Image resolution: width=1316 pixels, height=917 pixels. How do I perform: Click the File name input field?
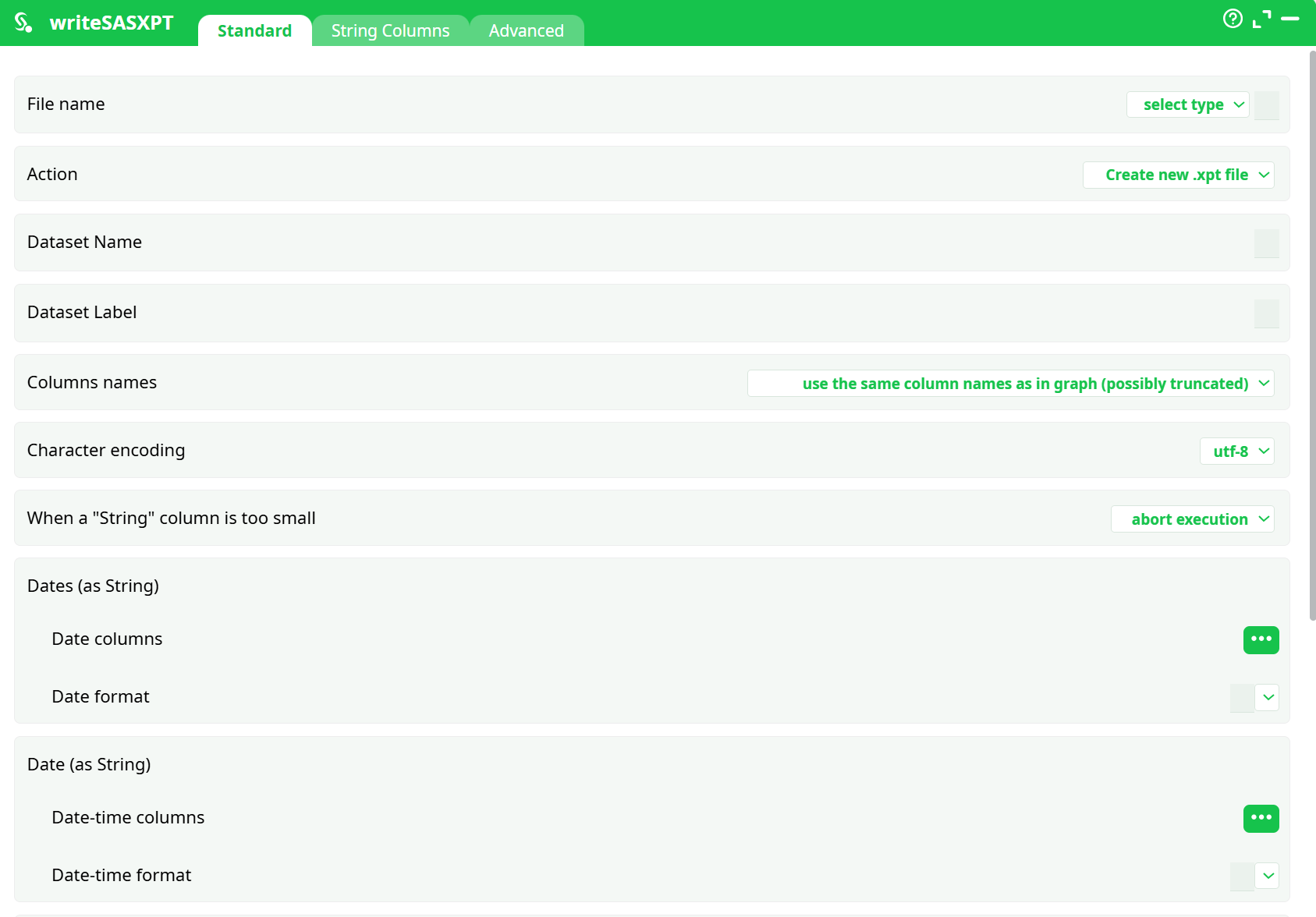click(1266, 105)
